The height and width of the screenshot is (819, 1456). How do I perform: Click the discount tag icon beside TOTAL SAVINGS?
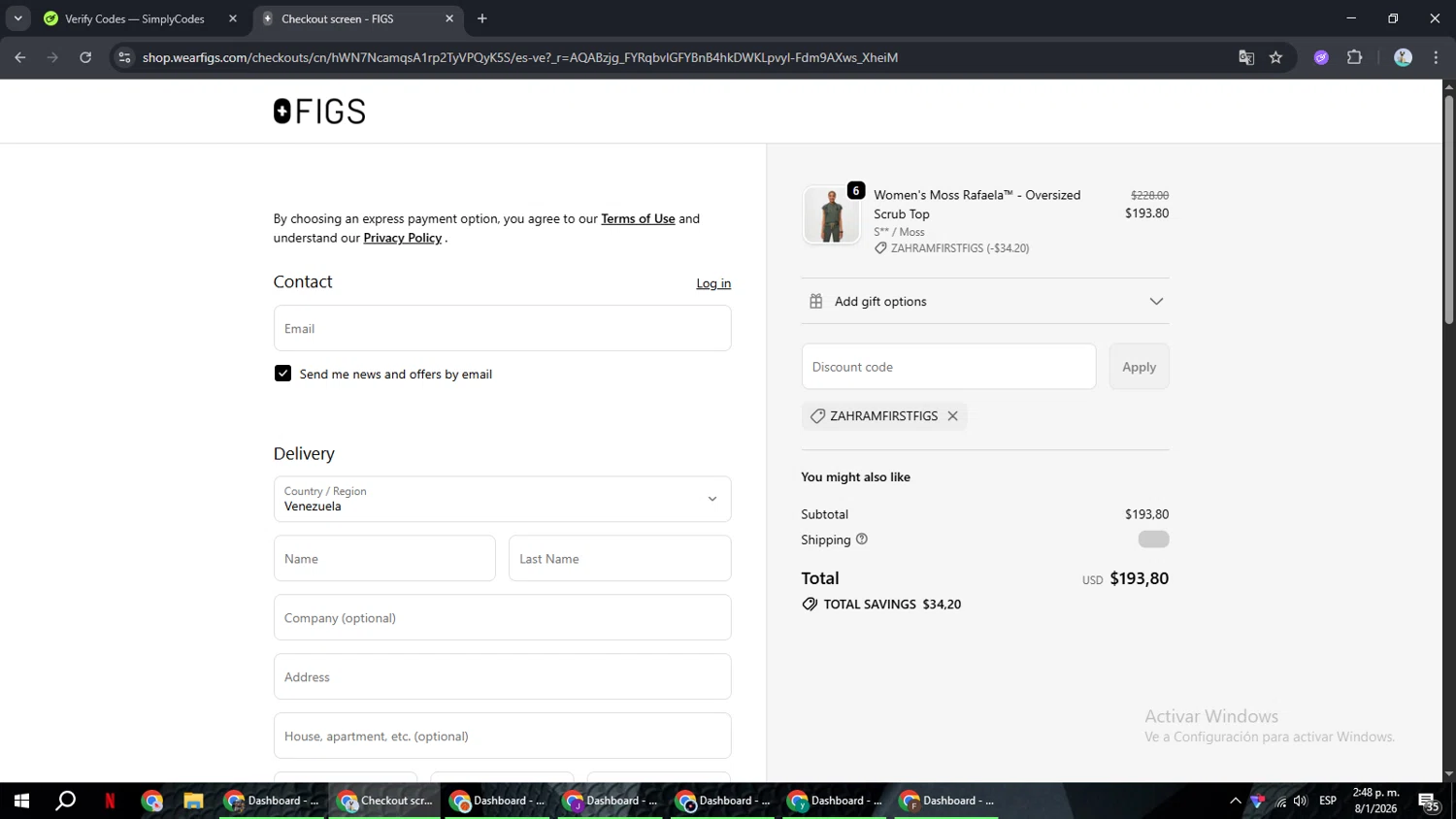click(x=810, y=605)
